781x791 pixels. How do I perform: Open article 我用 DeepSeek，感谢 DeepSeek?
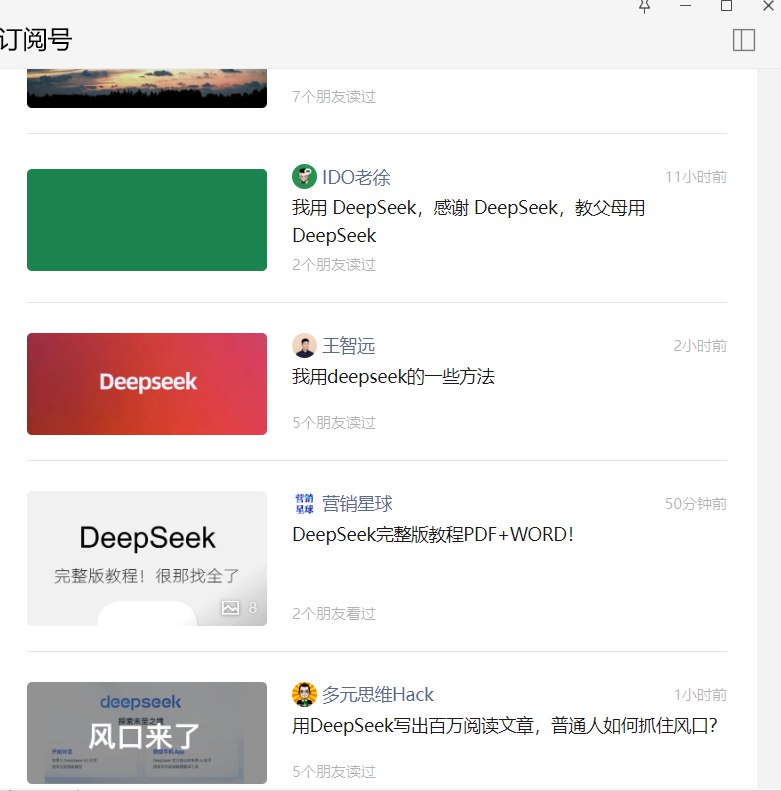[469, 221]
